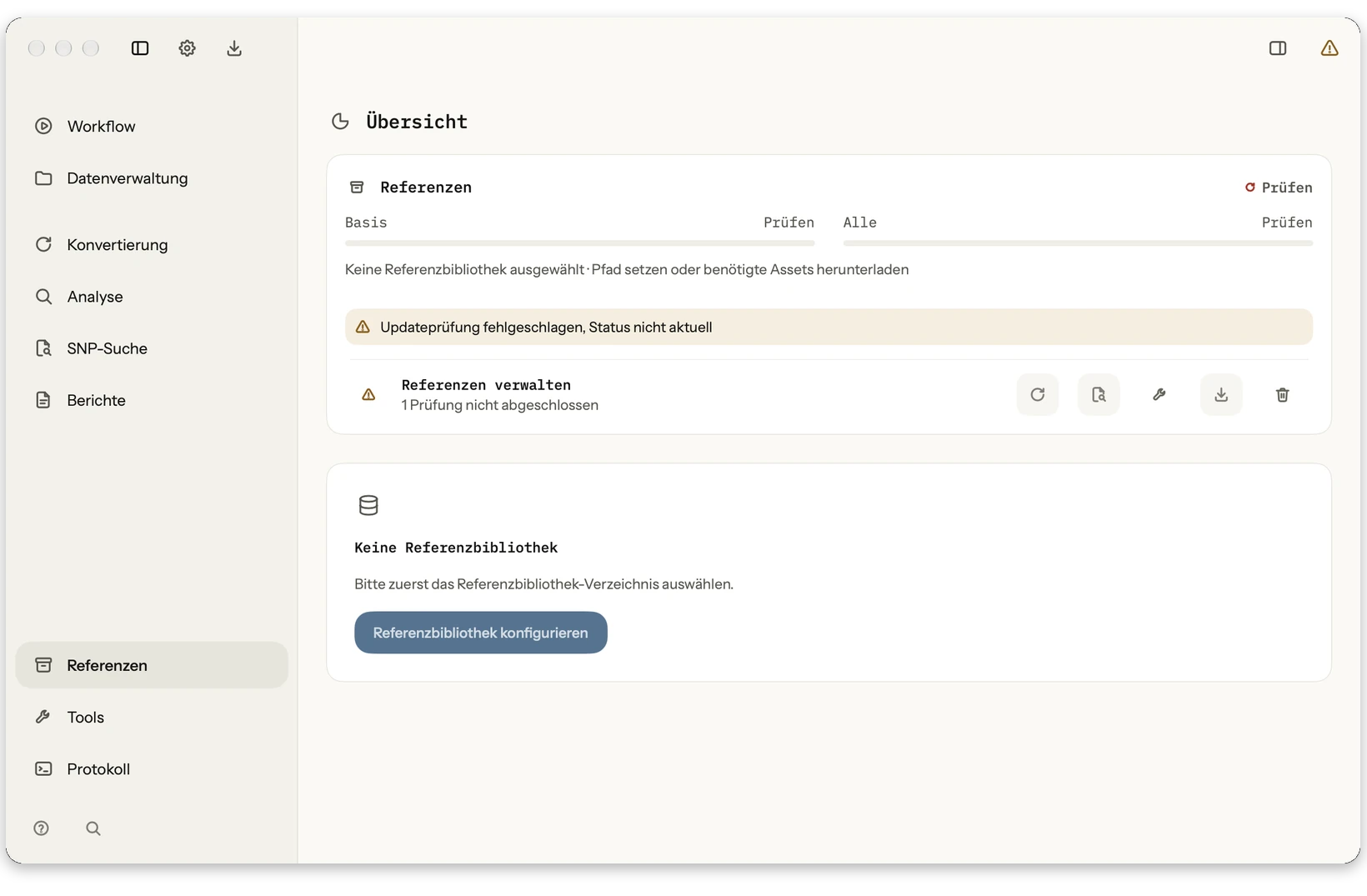
Task: Click the database icon above Keine Referenzbibliothek
Action: pyautogui.click(x=368, y=505)
